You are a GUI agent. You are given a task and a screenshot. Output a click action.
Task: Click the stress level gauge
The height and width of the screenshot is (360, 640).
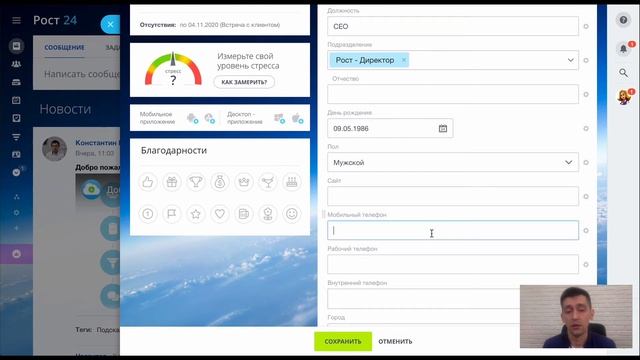[173, 69]
